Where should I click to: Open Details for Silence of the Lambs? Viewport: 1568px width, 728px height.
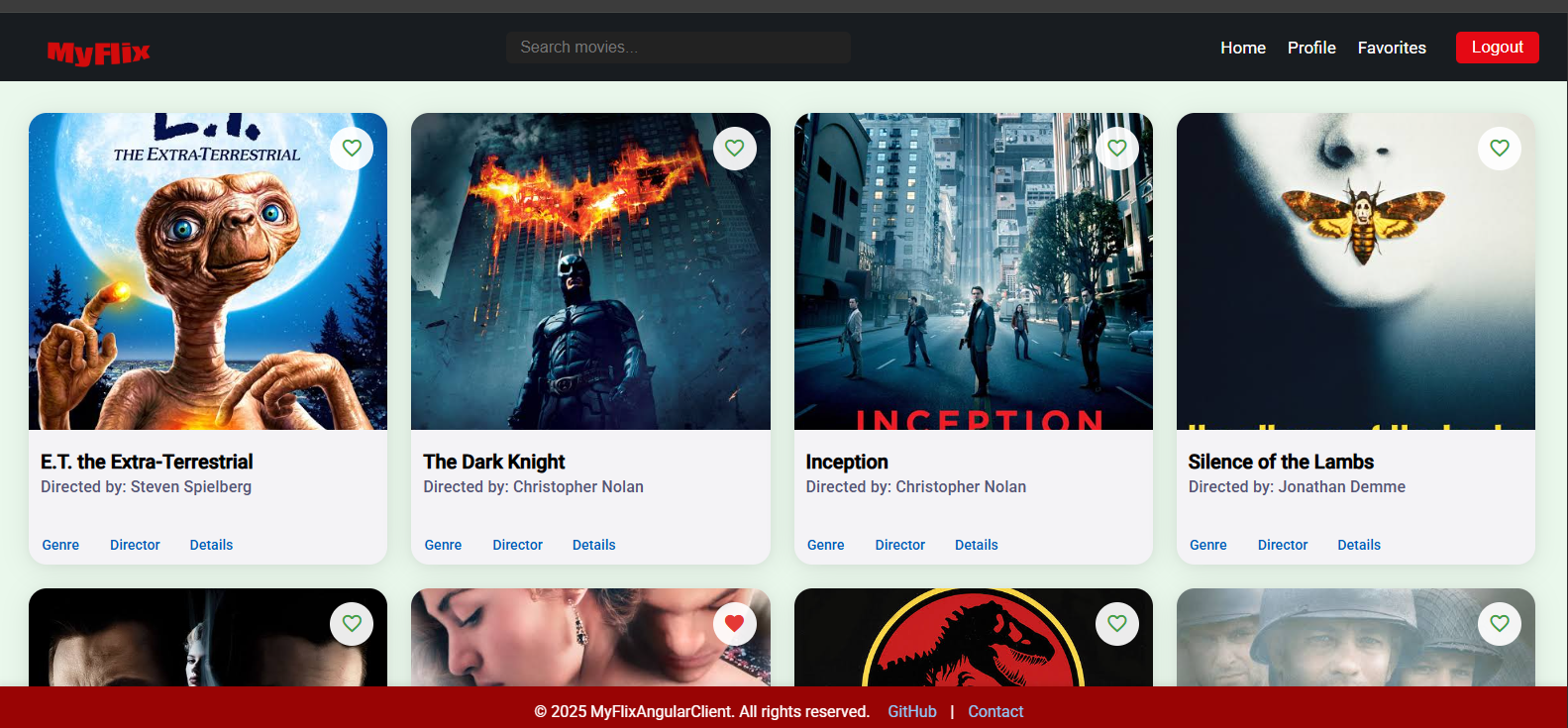pos(1359,545)
